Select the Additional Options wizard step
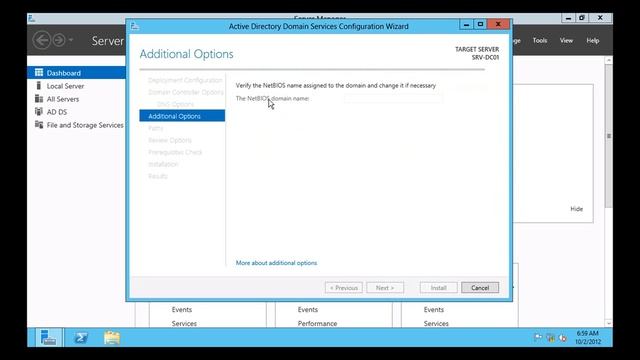This screenshot has height=360, width=640. [182, 116]
